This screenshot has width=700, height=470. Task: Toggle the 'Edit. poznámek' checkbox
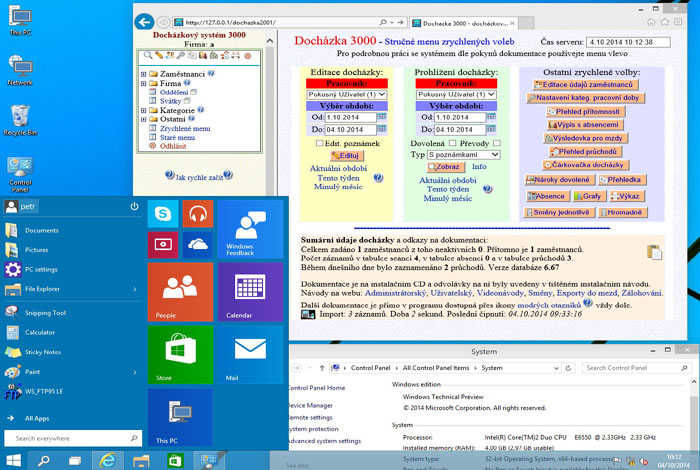click(320, 143)
